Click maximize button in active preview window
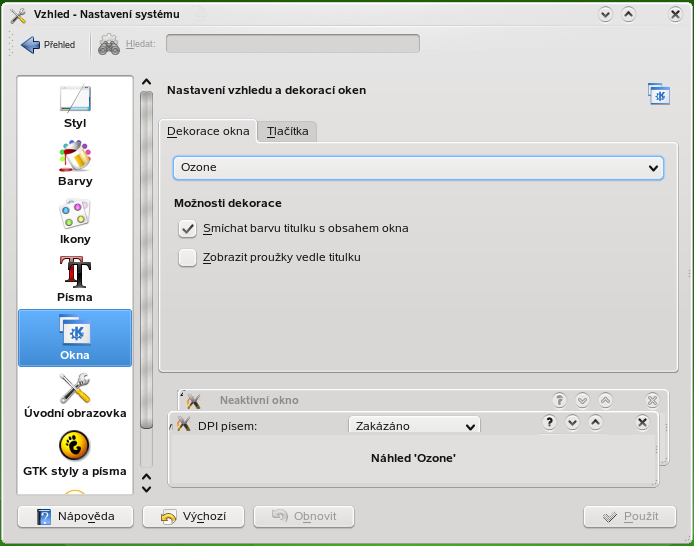 [x=595, y=422]
